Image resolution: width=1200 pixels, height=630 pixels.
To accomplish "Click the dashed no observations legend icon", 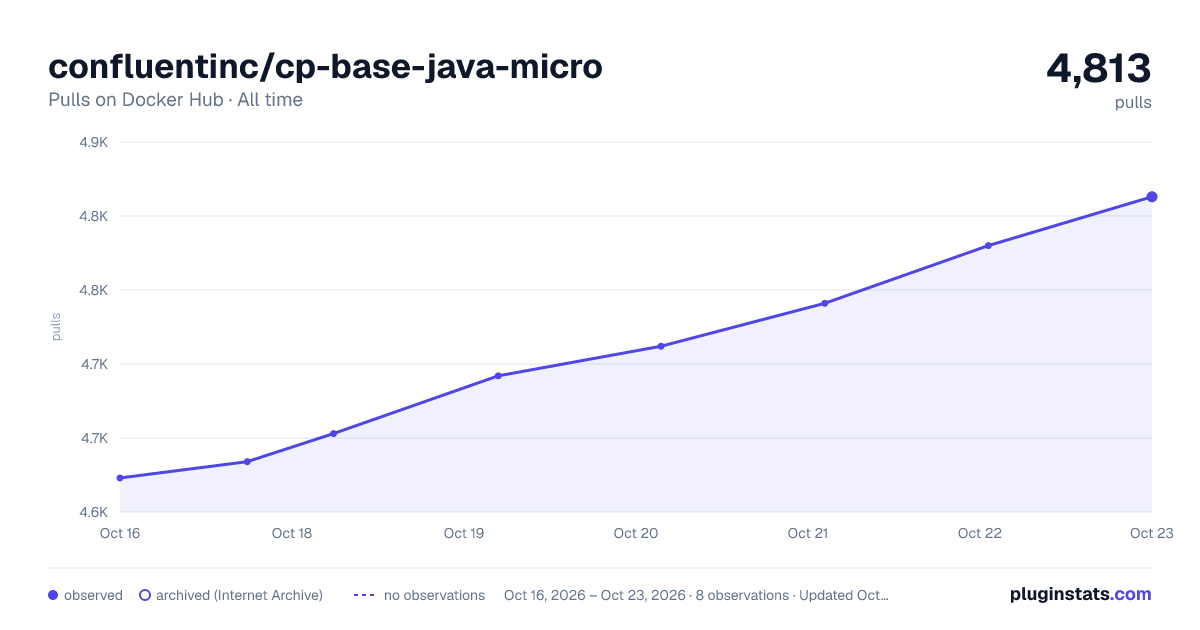I will click(364, 595).
